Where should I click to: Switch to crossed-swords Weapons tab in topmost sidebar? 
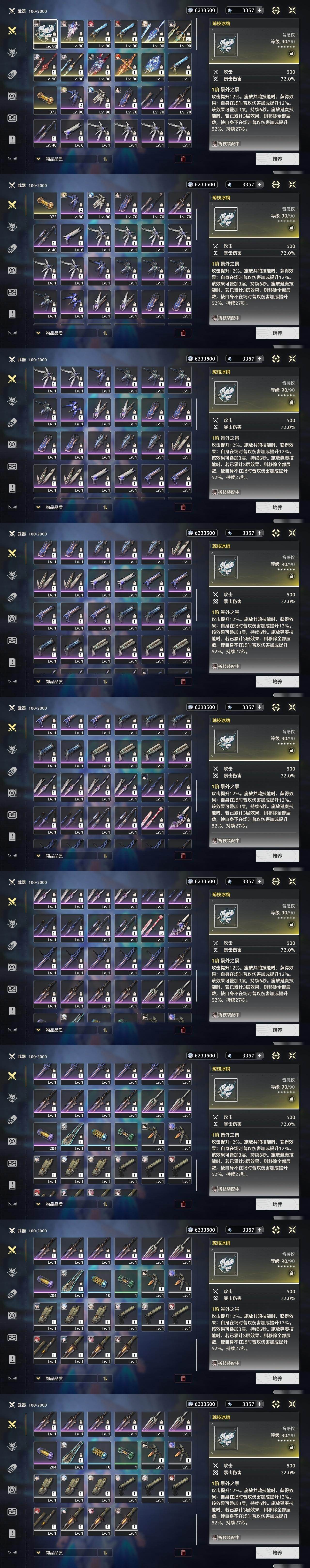pos(12,30)
